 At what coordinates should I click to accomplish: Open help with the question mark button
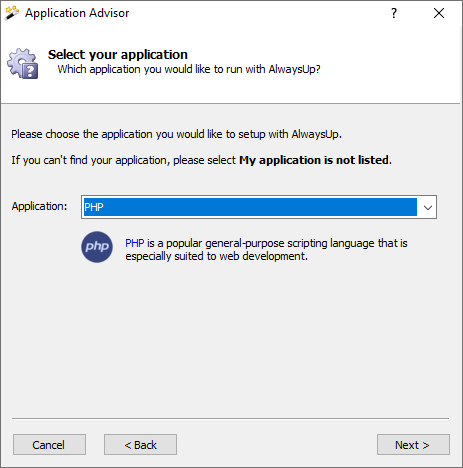[x=394, y=13]
